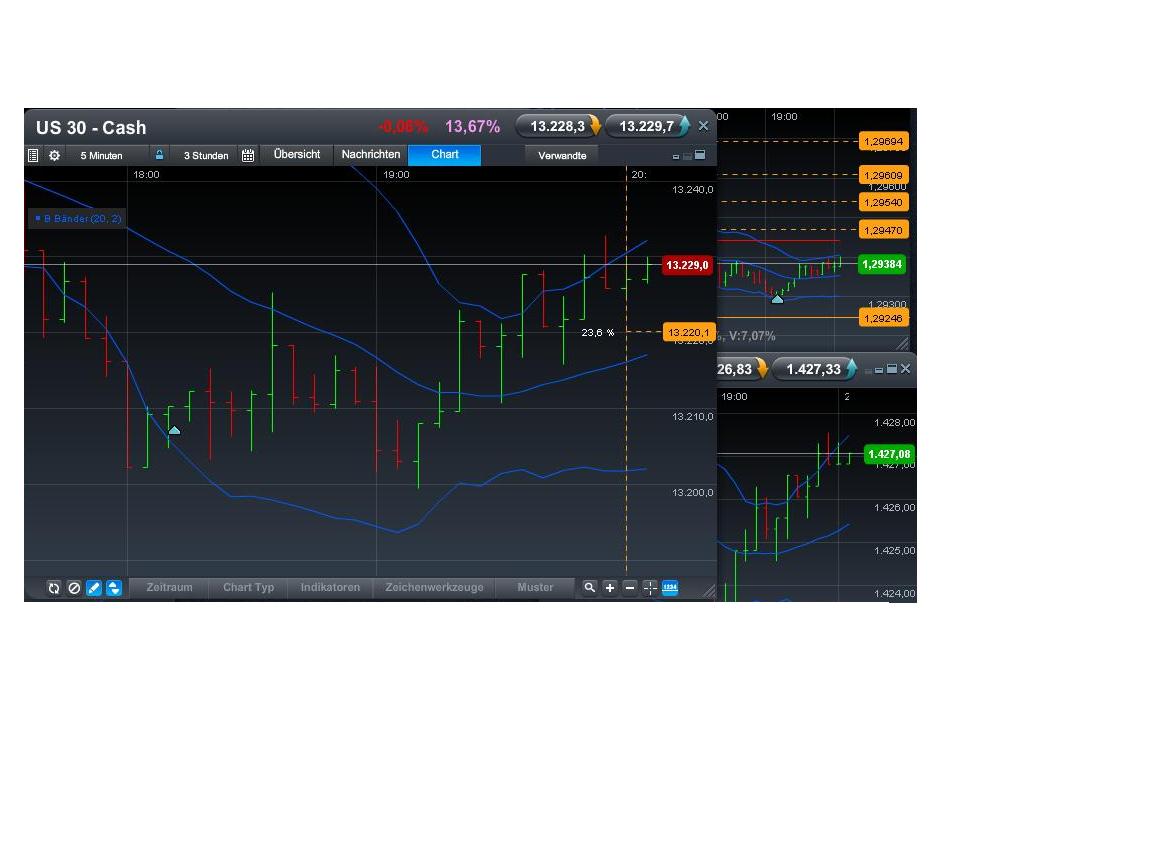Click the orange 1,29246 level in right chart
Viewport: 1152px width, 864px height.
pyautogui.click(x=884, y=318)
